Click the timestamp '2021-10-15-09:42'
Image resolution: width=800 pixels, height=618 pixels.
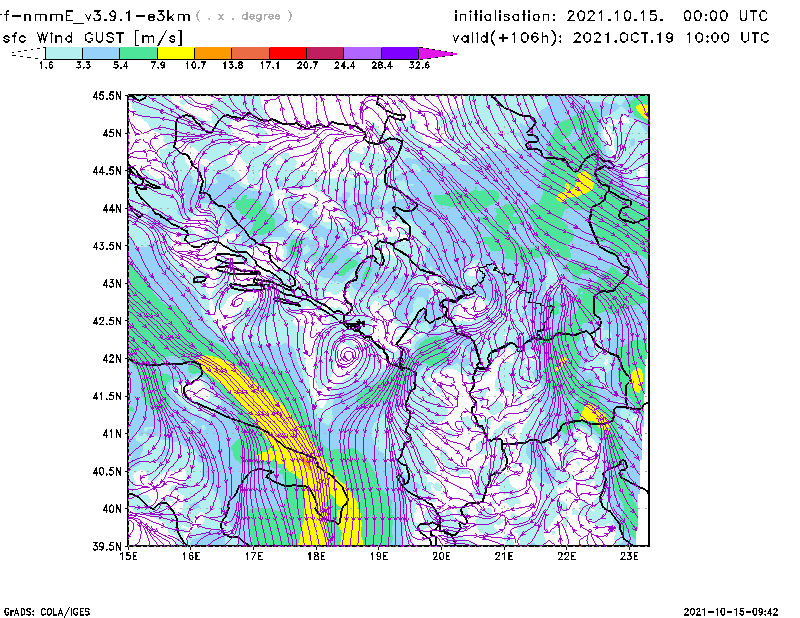coord(731,612)
